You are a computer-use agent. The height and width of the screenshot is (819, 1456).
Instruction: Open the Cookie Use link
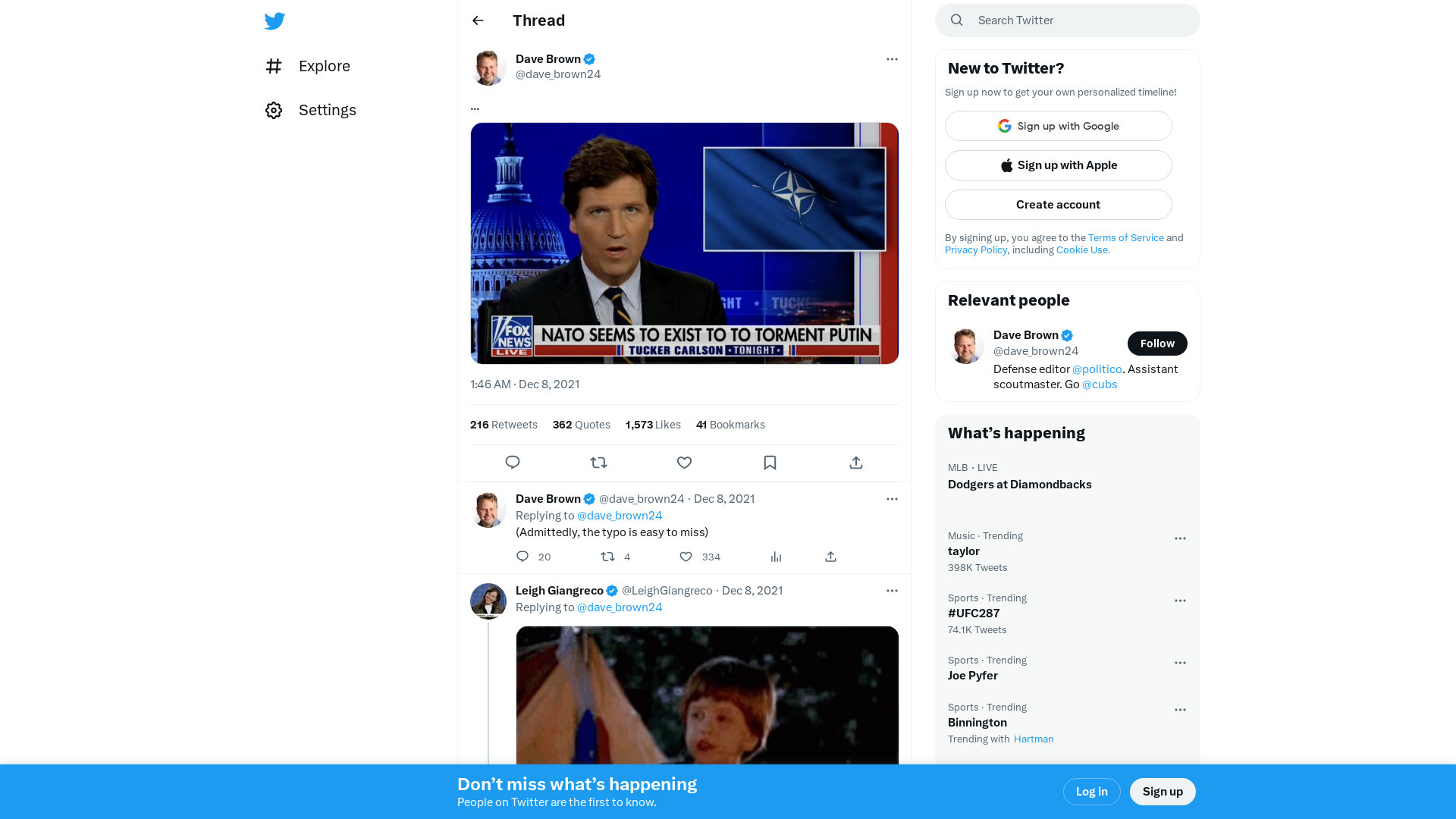pos(1083,250)
